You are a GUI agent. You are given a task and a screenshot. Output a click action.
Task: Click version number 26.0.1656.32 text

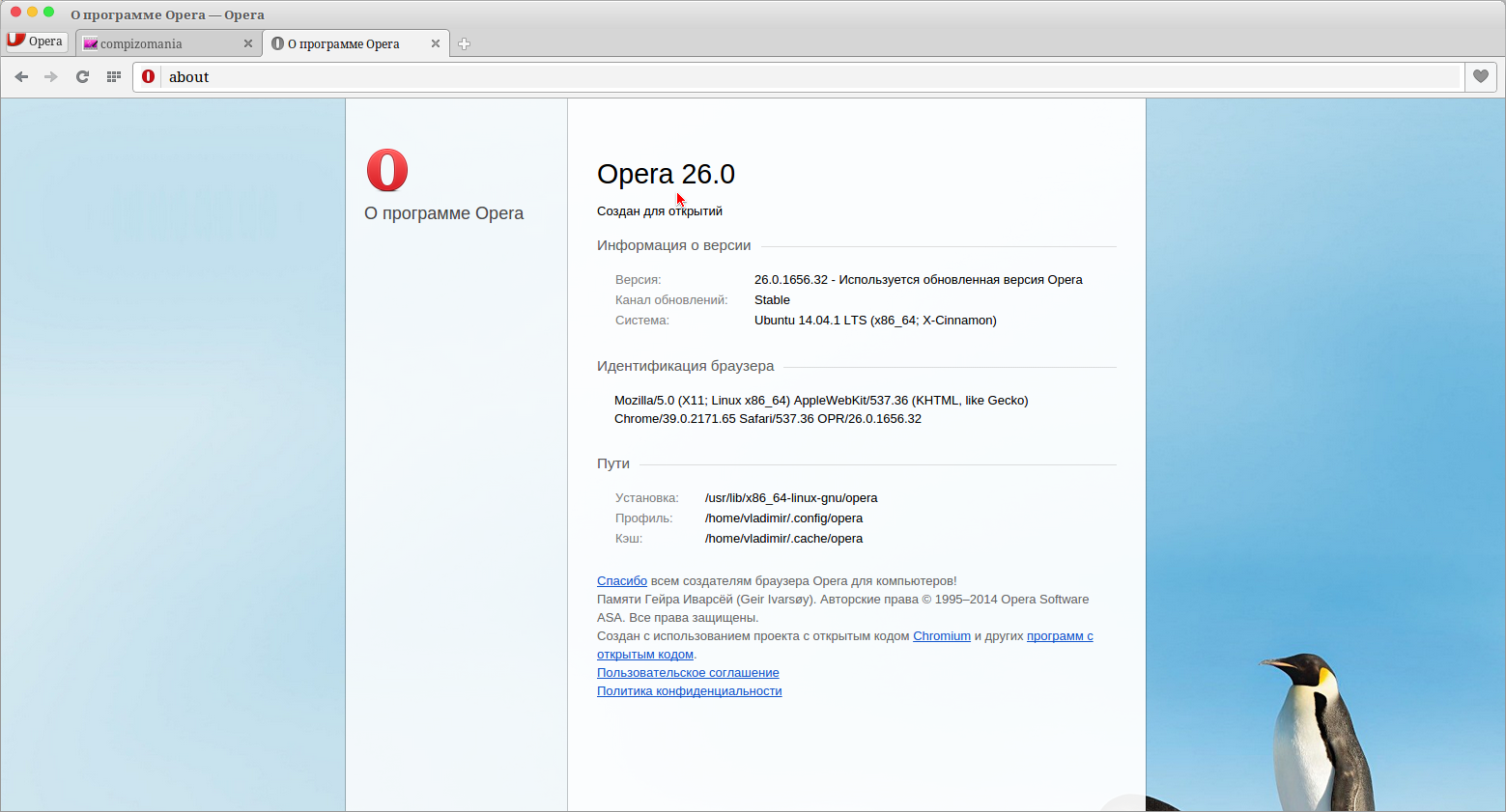791,280
